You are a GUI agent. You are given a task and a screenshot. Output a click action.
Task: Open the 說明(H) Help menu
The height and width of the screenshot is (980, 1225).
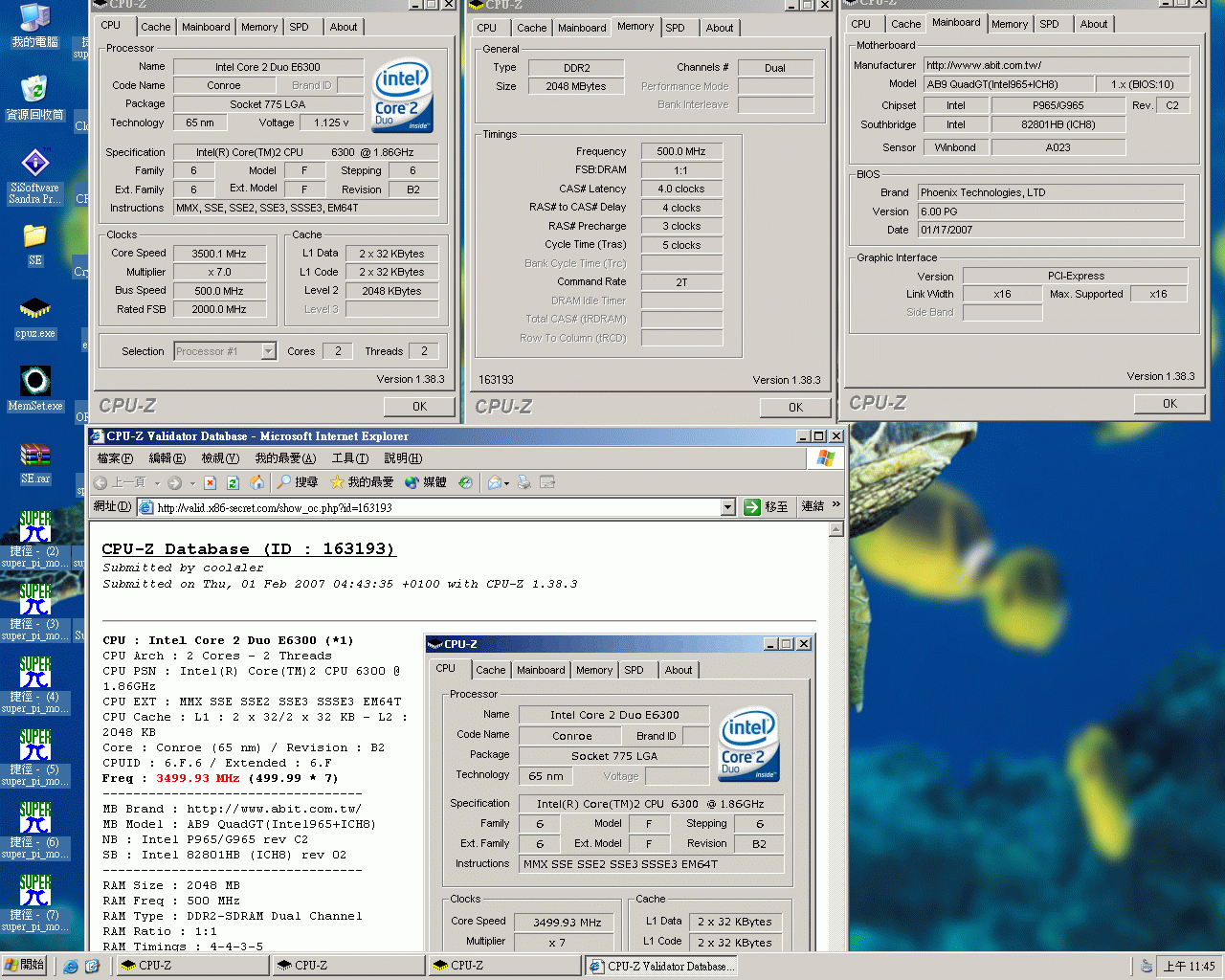point(403,458)
